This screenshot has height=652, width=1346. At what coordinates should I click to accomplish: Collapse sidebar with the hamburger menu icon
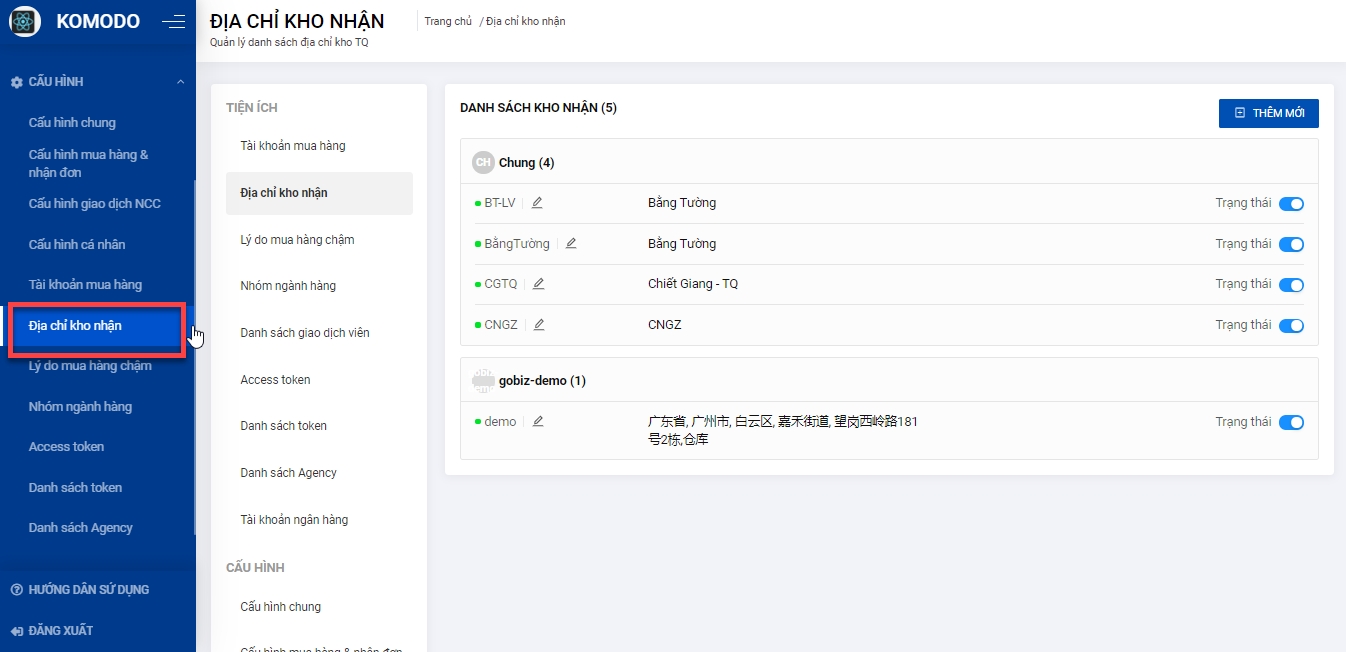coord(173,21)
